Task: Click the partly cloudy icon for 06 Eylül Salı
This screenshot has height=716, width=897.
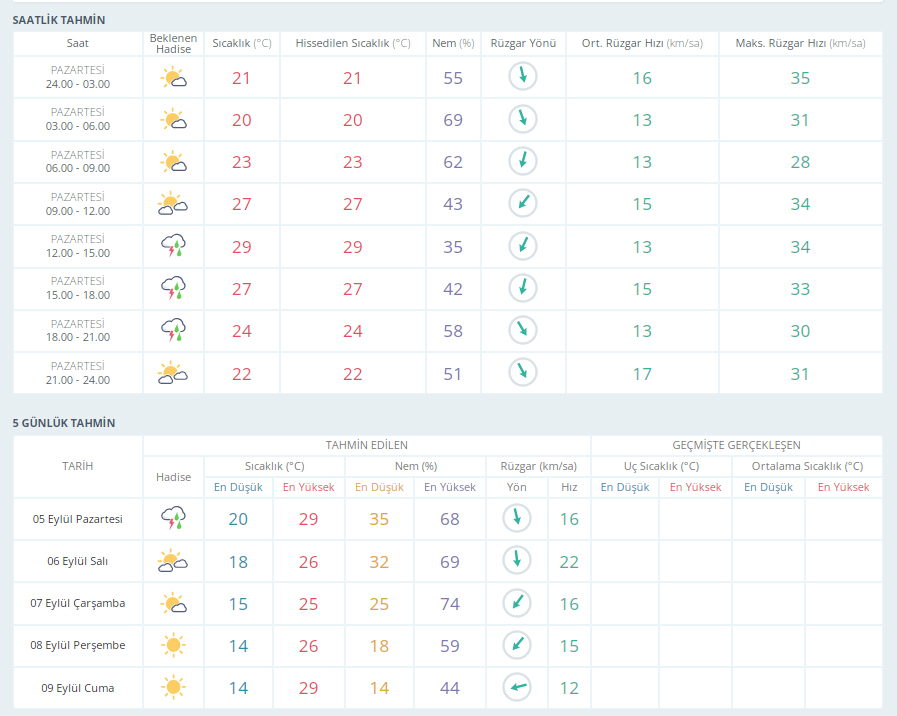Action: click(x=173, y=561)
